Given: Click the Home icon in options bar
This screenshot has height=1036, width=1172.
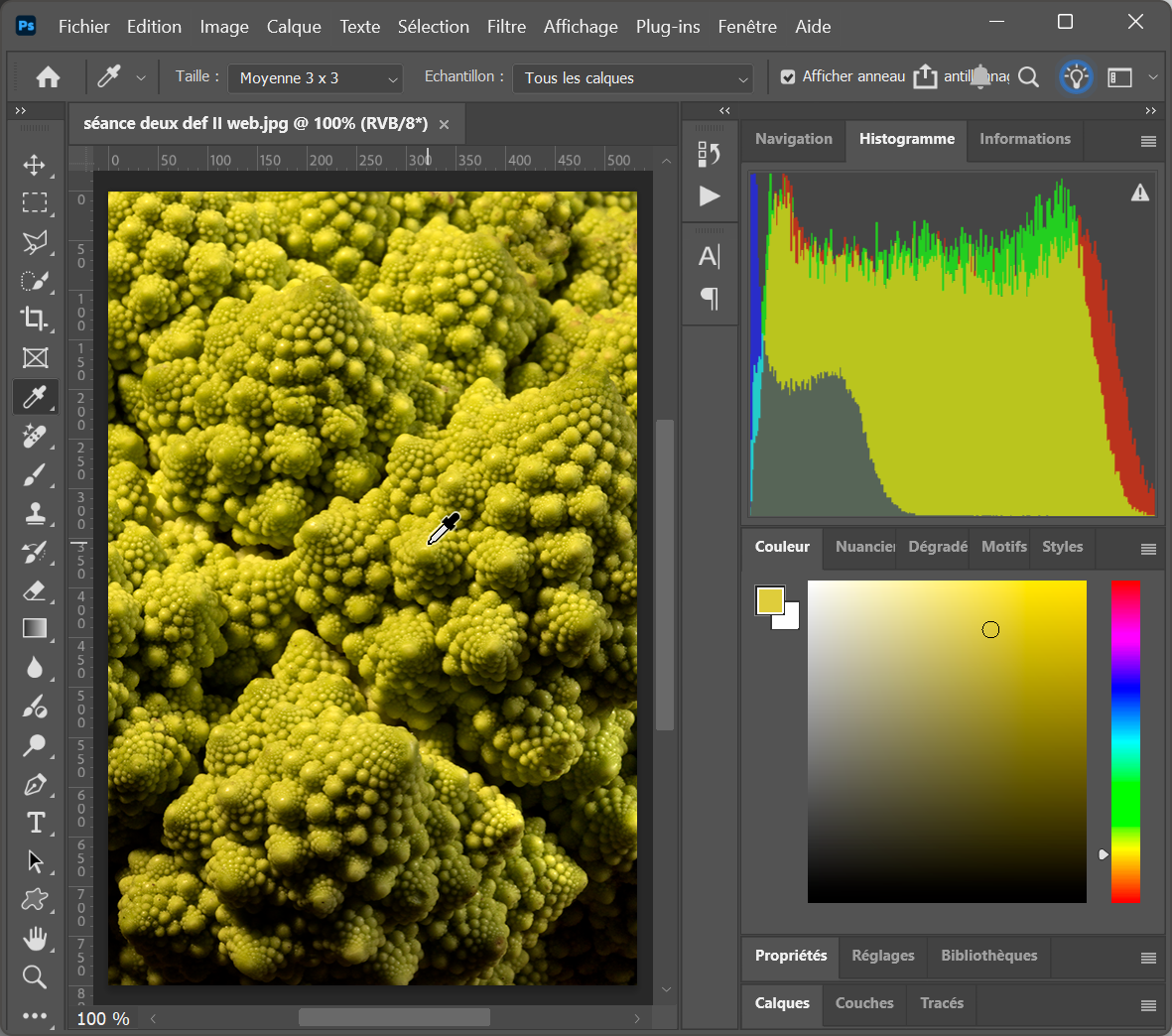Looking at the screenshot, I should [48, 77].
